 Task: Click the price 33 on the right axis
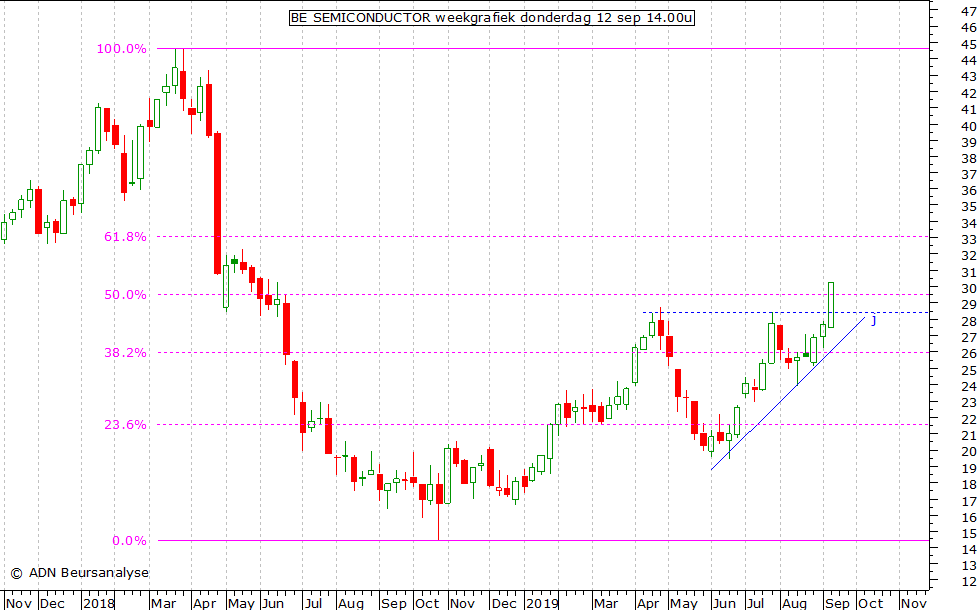969,240
